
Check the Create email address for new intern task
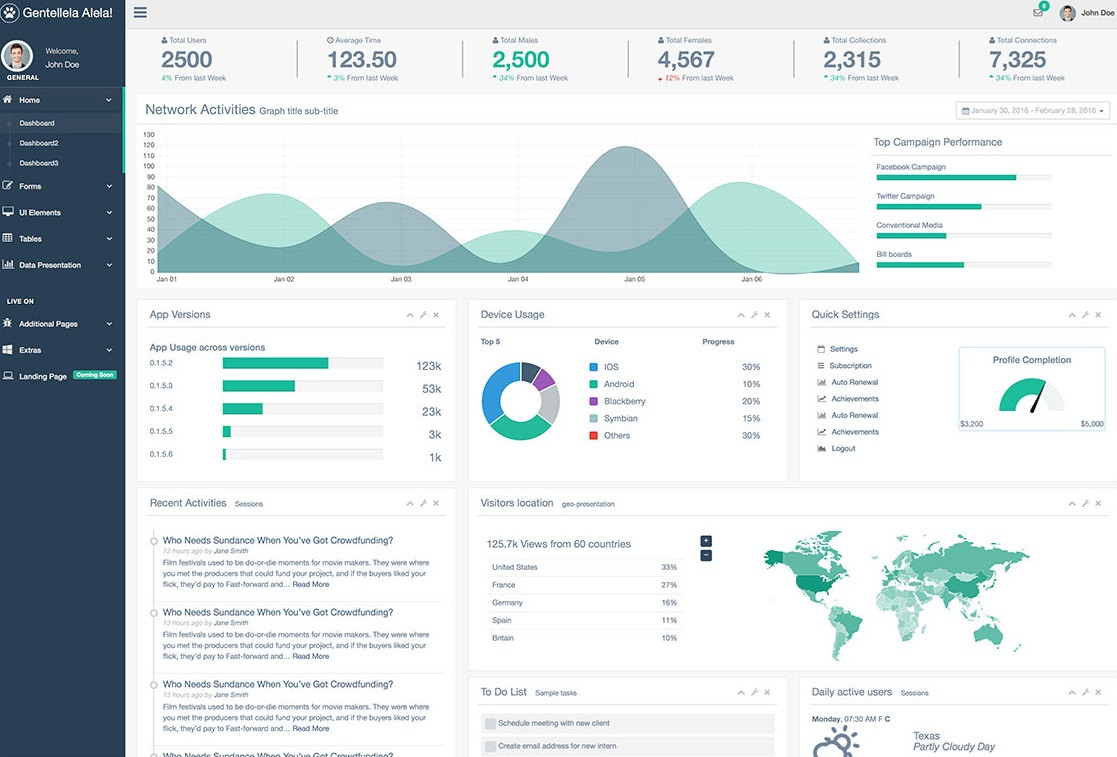[x=487, y=745]
